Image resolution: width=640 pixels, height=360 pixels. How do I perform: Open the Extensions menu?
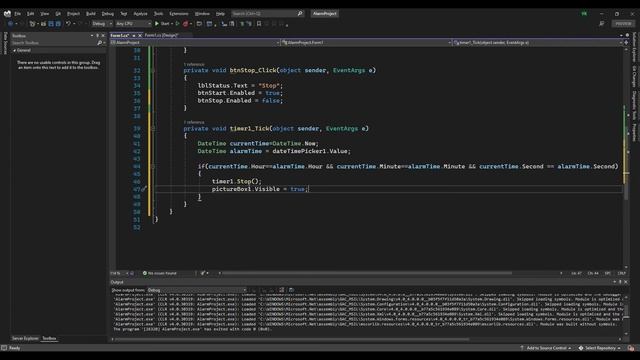pos(179,13)
